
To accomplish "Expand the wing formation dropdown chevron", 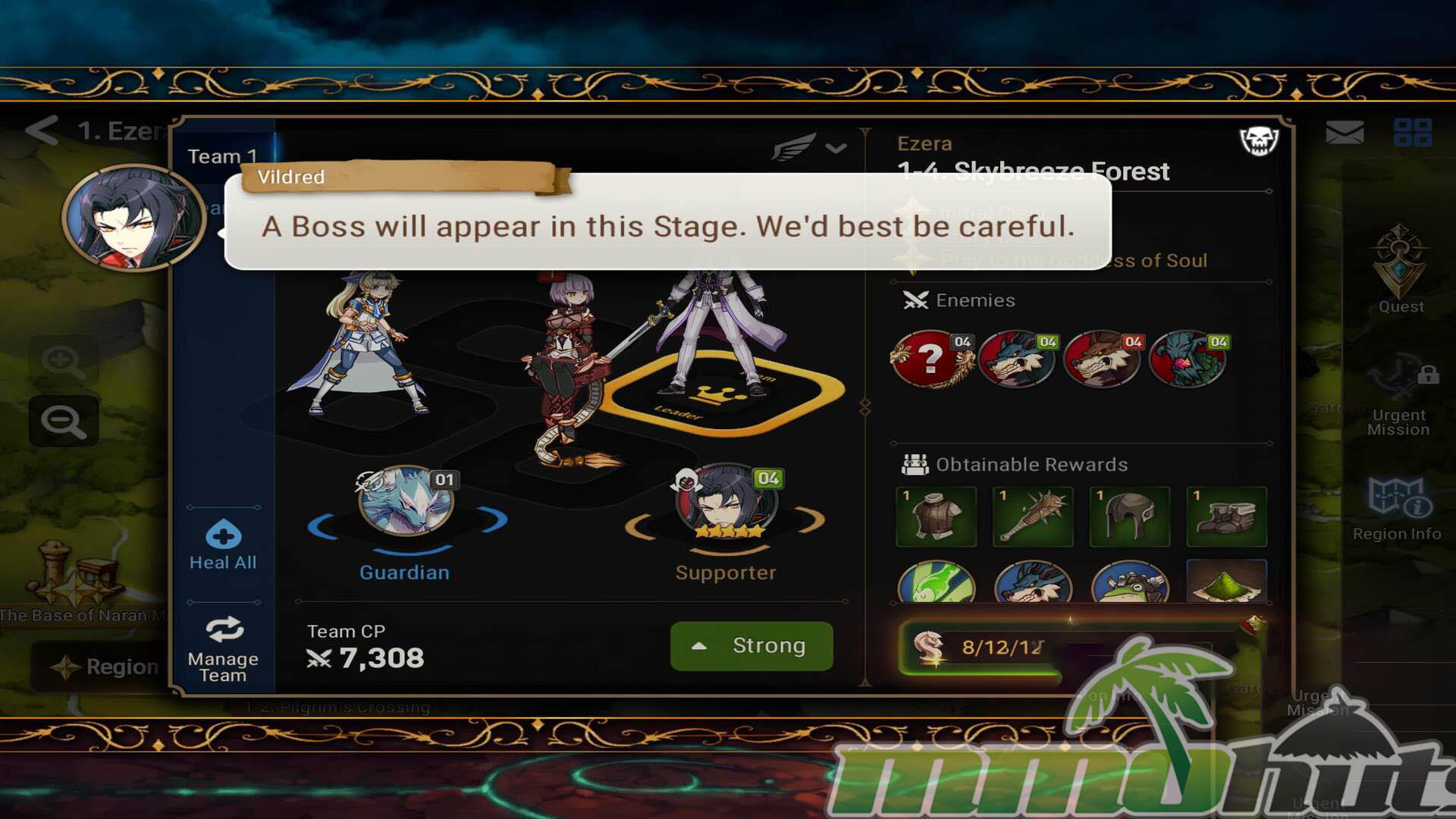I will (836, 148).
